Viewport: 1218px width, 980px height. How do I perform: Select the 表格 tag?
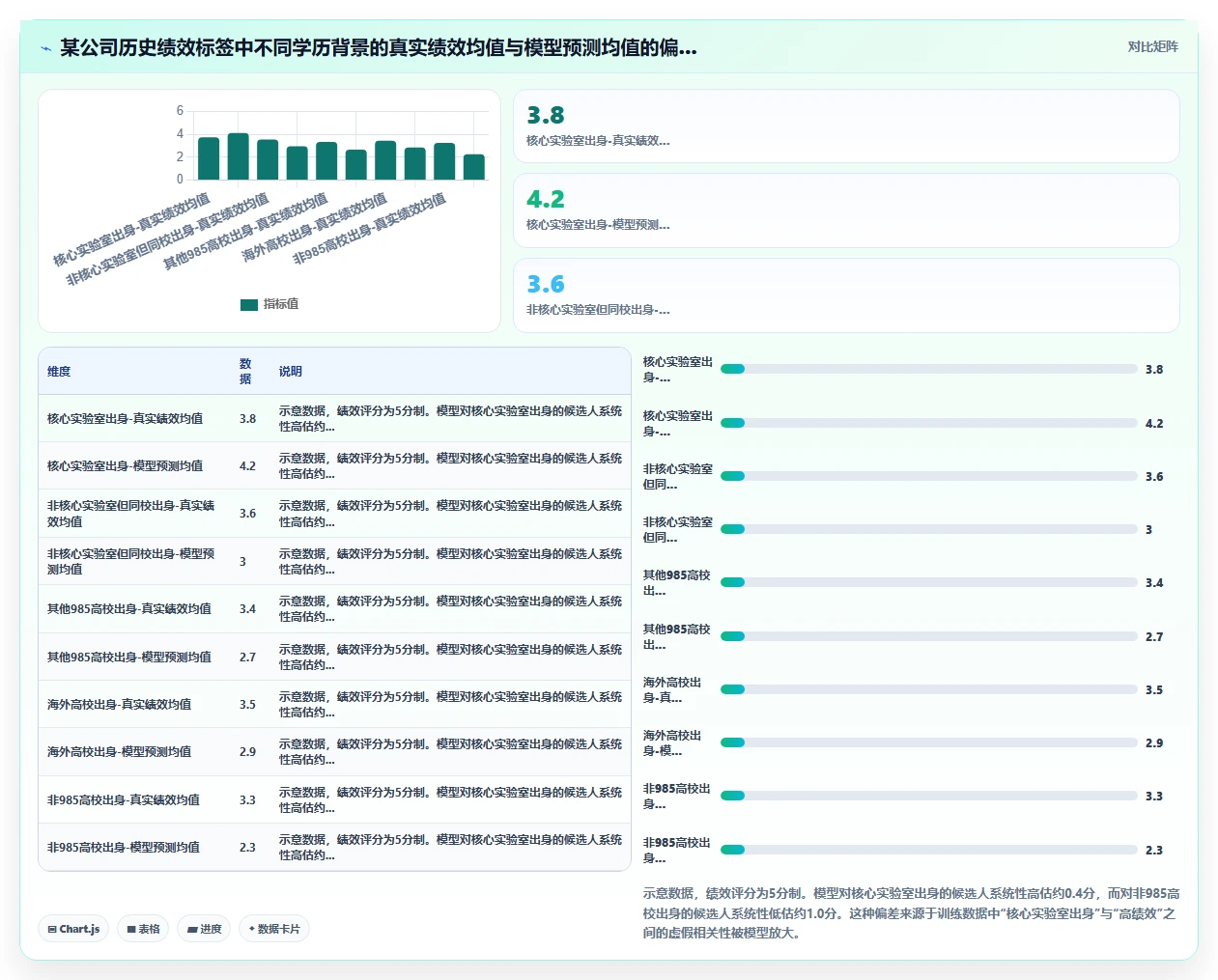[x=143, y=929]
